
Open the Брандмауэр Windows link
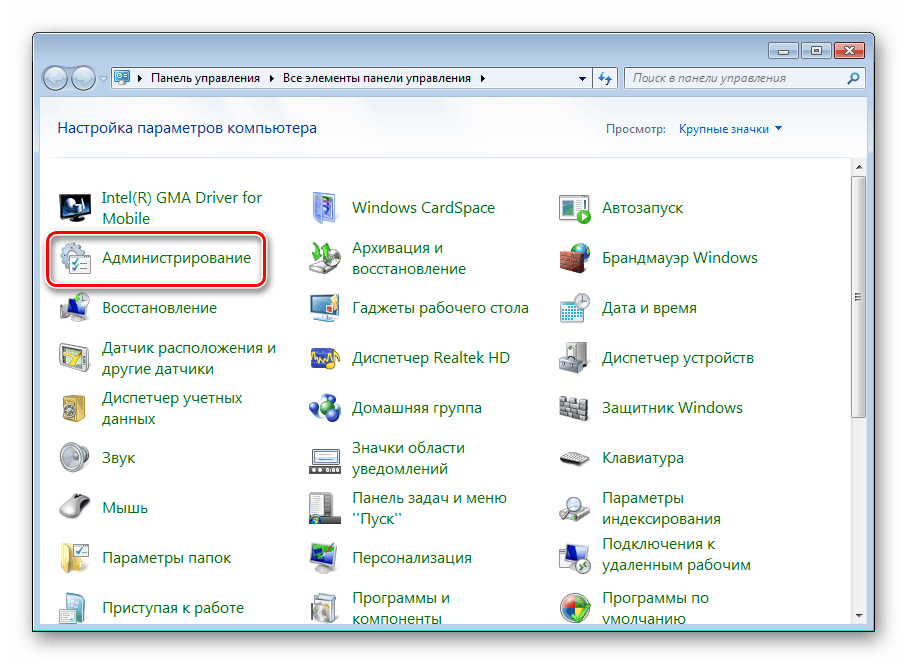click(x=680, y=258)
